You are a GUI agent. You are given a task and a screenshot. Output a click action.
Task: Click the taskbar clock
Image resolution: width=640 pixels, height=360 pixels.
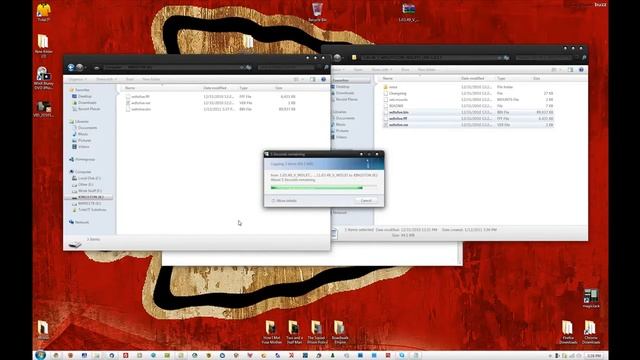pos(594,356)
